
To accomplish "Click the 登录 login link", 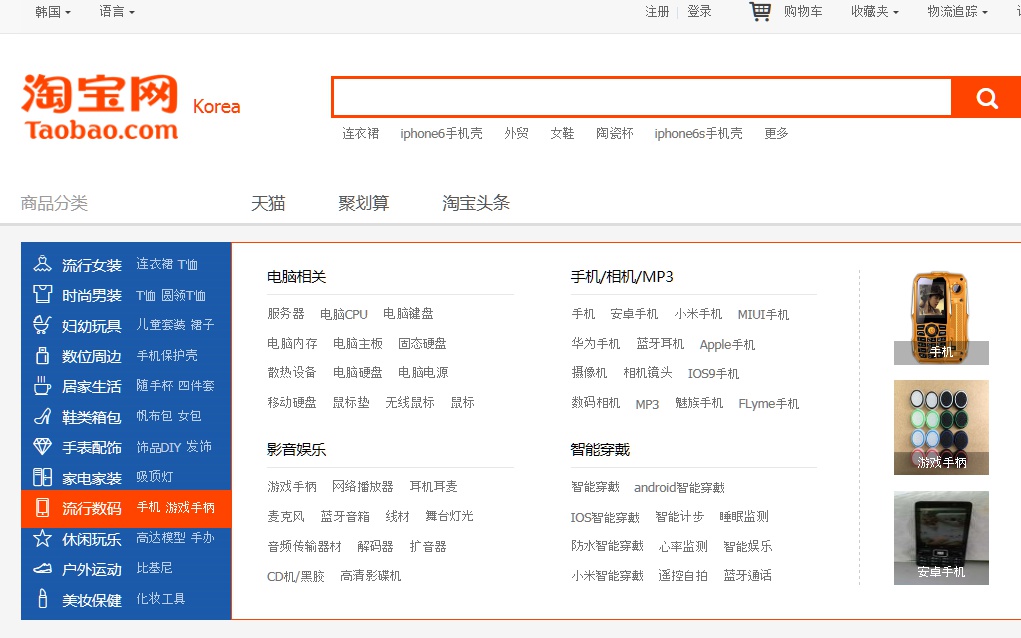I will 699,12.
